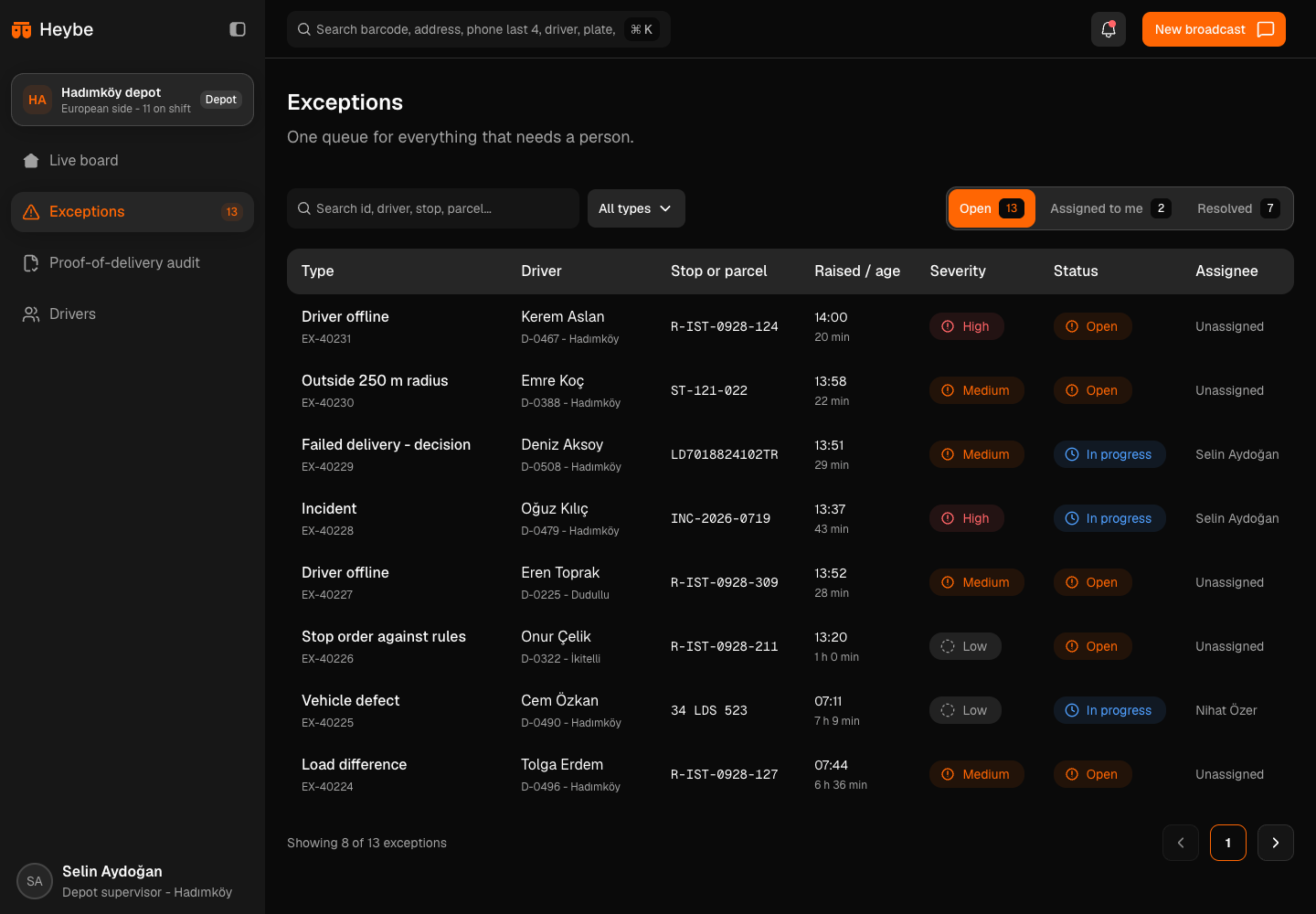Open Live board in the sidebar
Image resolution: width=1316 pixels, height=914 pixels.
[133, 161]
